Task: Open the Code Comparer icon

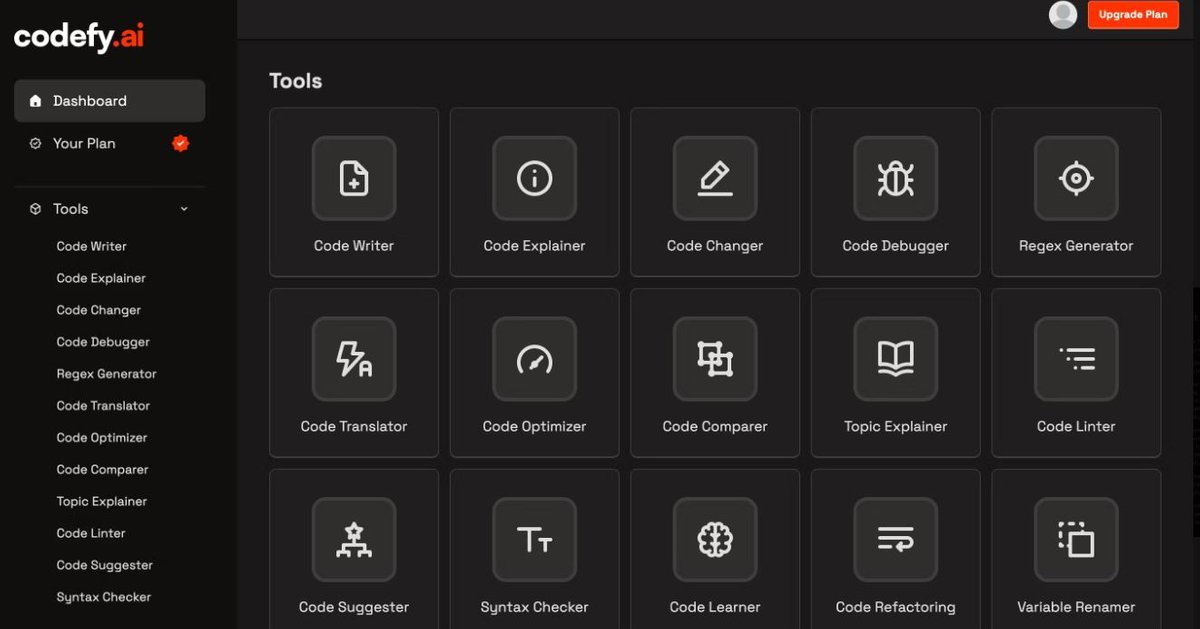Action: pos(715,360)
